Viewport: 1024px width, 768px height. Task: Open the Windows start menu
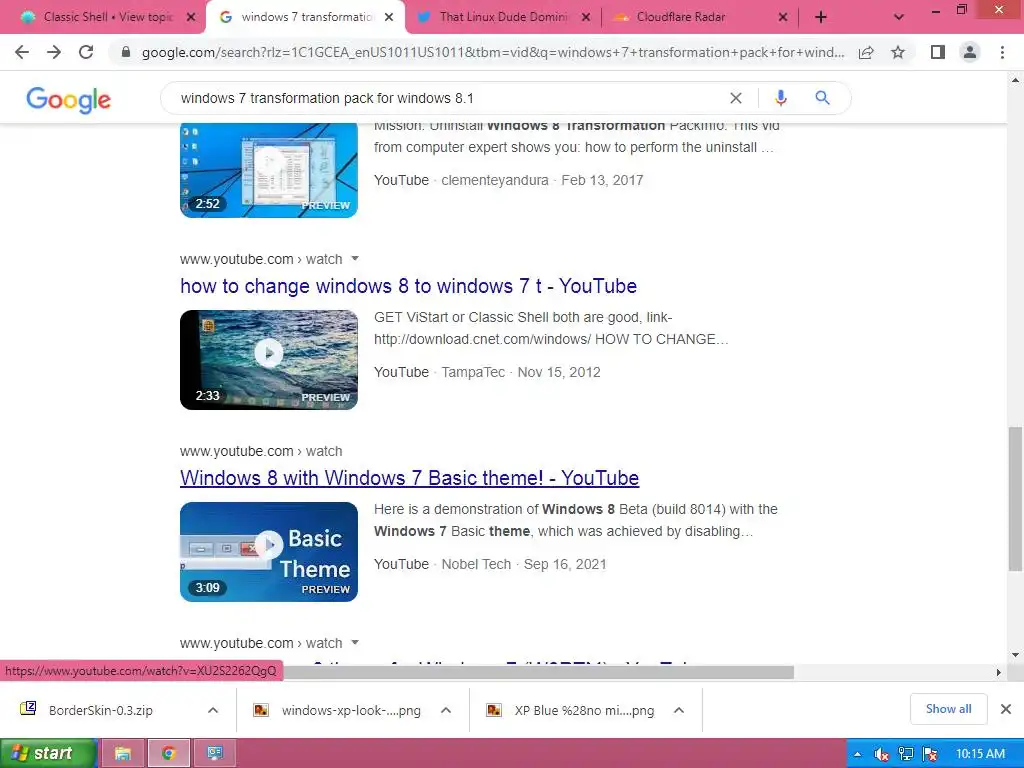pos(48,753)
